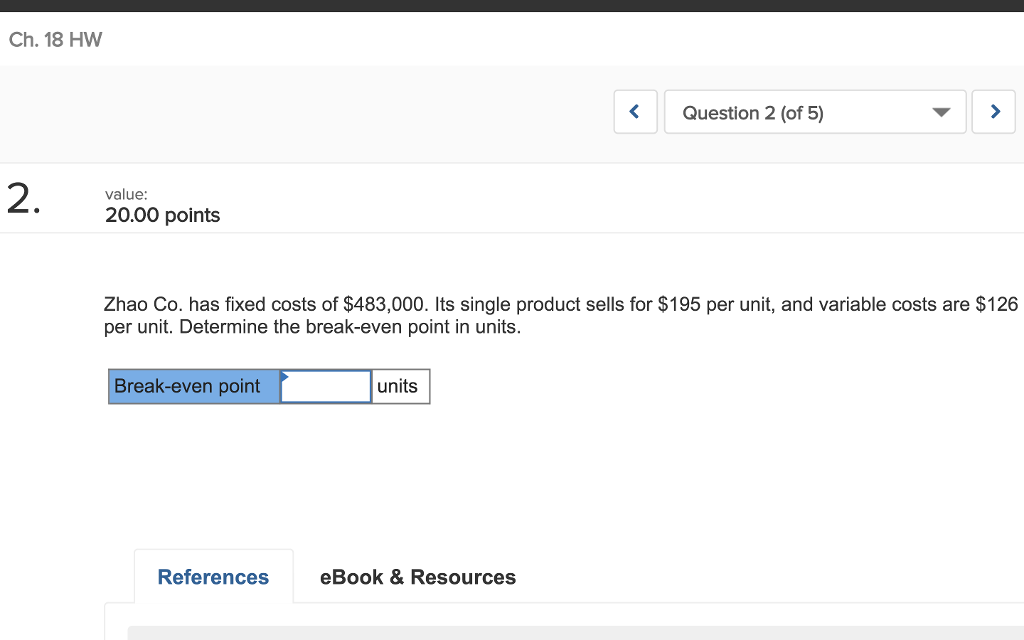Switch to the References tab

[213, 577]
